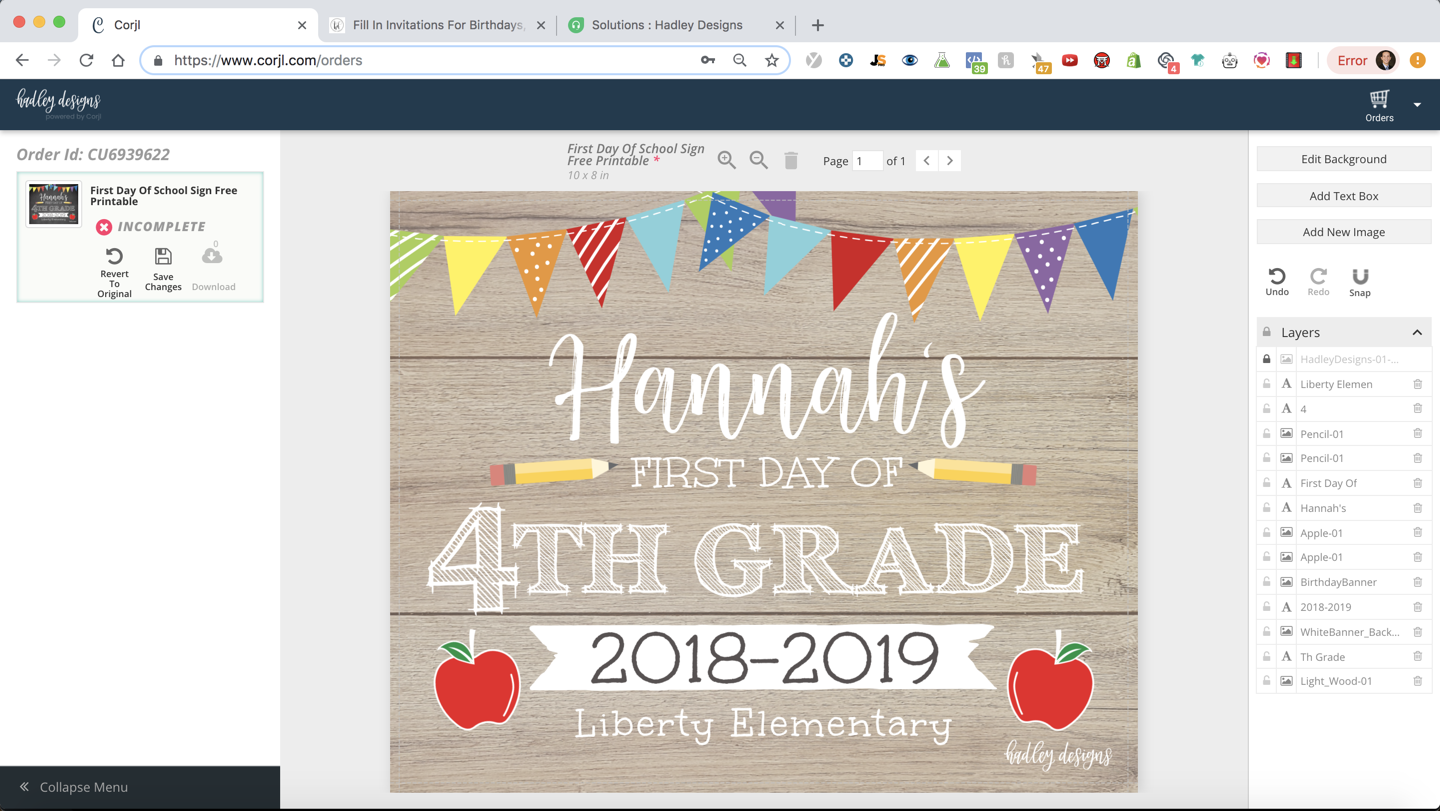Click the Add New Image button
The image size is (1440, 811).
point(1344,232)
